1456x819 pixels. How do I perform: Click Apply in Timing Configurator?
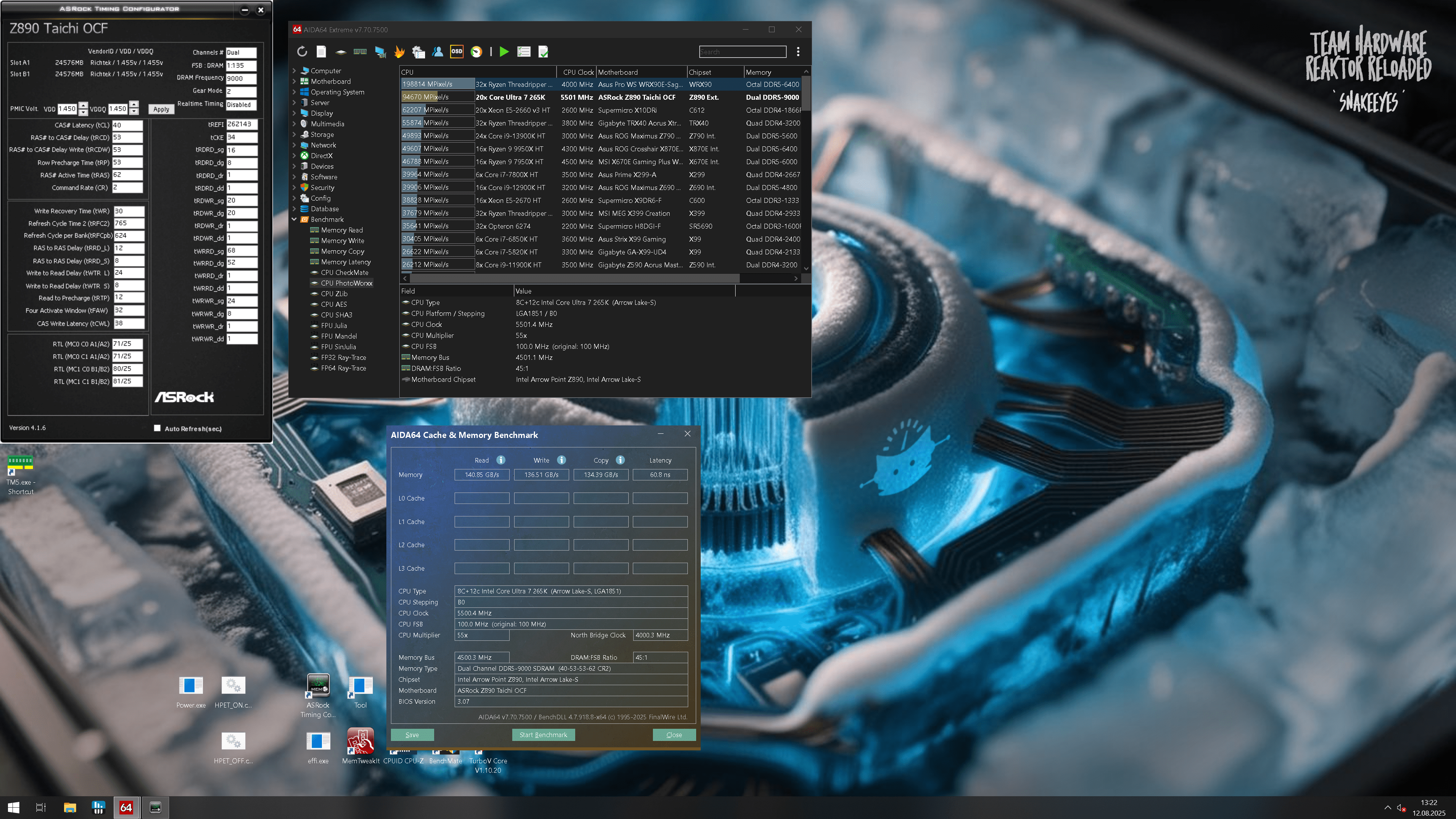point(161,109)
